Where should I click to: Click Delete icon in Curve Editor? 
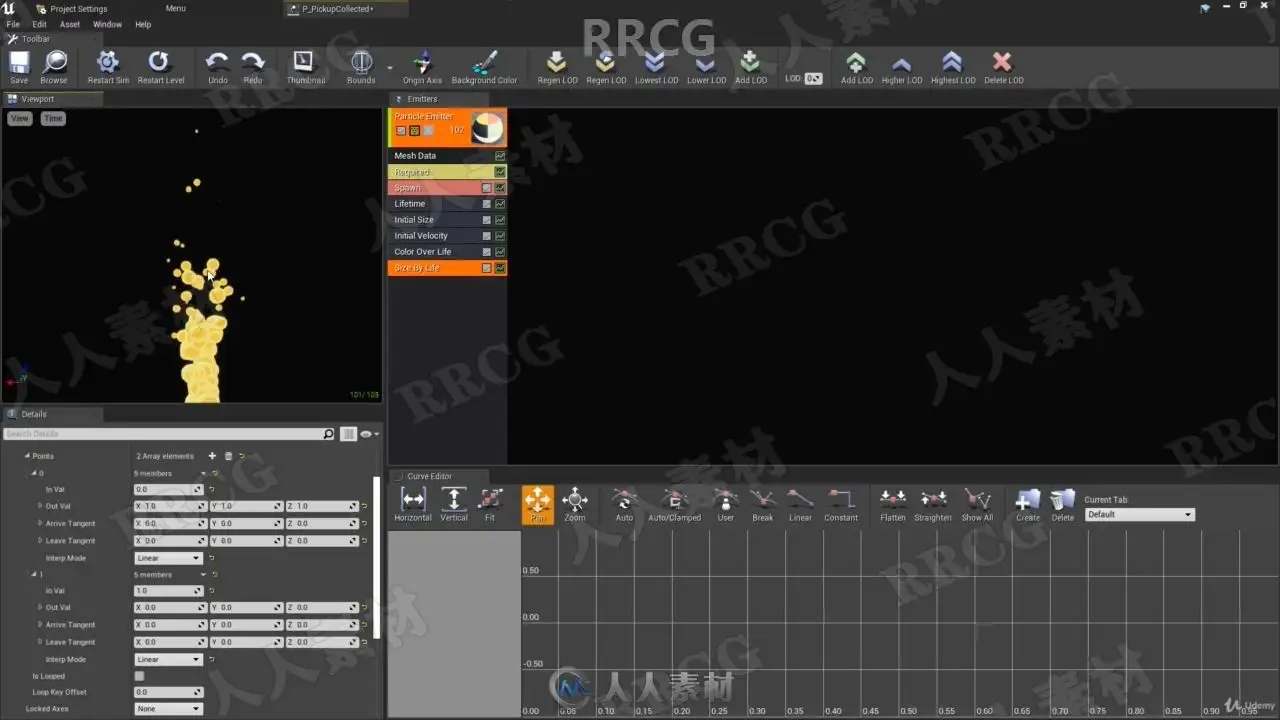coord(1063,505)
